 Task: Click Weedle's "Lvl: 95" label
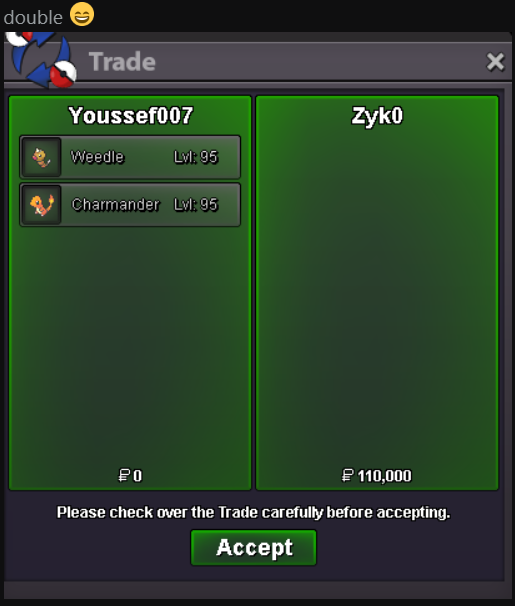pyautogui.click(x=196, y=157)
